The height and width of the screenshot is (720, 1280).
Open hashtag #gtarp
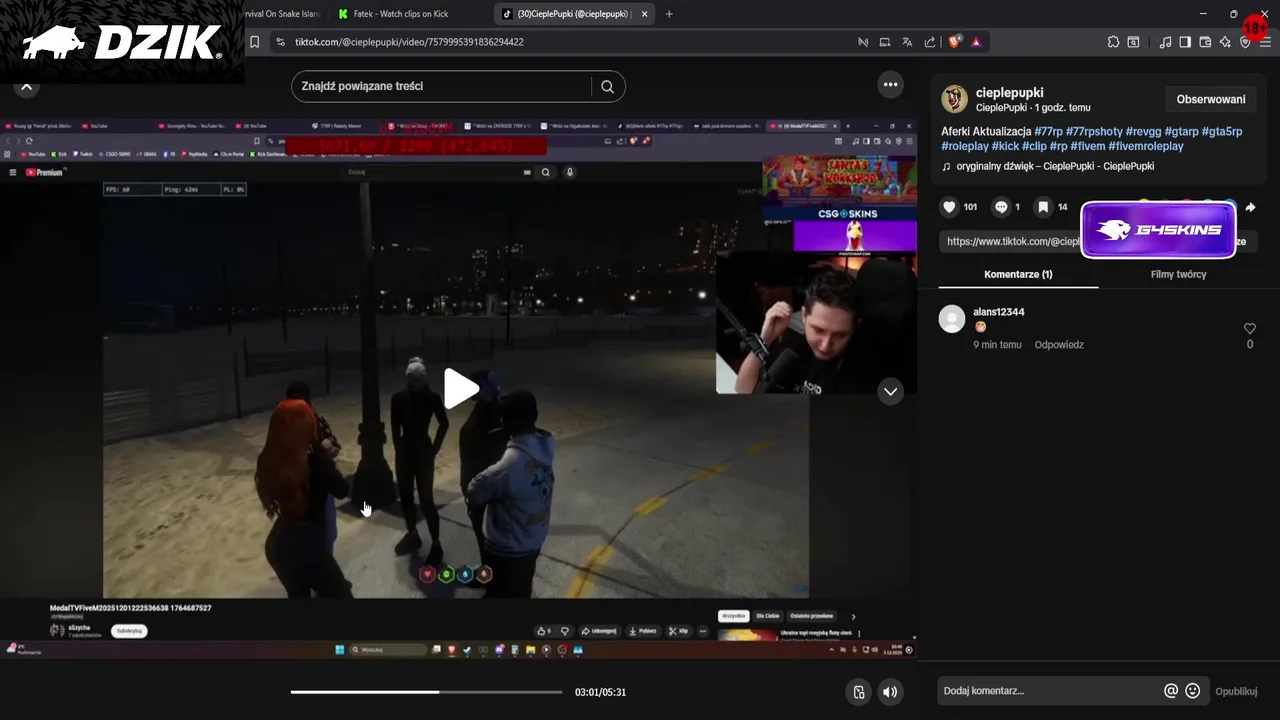(x=1181, y=132)
